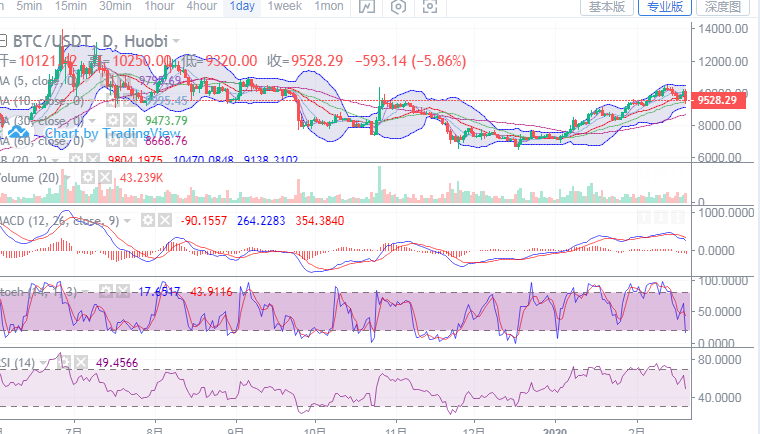This screenshot has height=434, width=760.
Task: Open settings gear for MA (60) indicator
Action: tap(113, 141)
